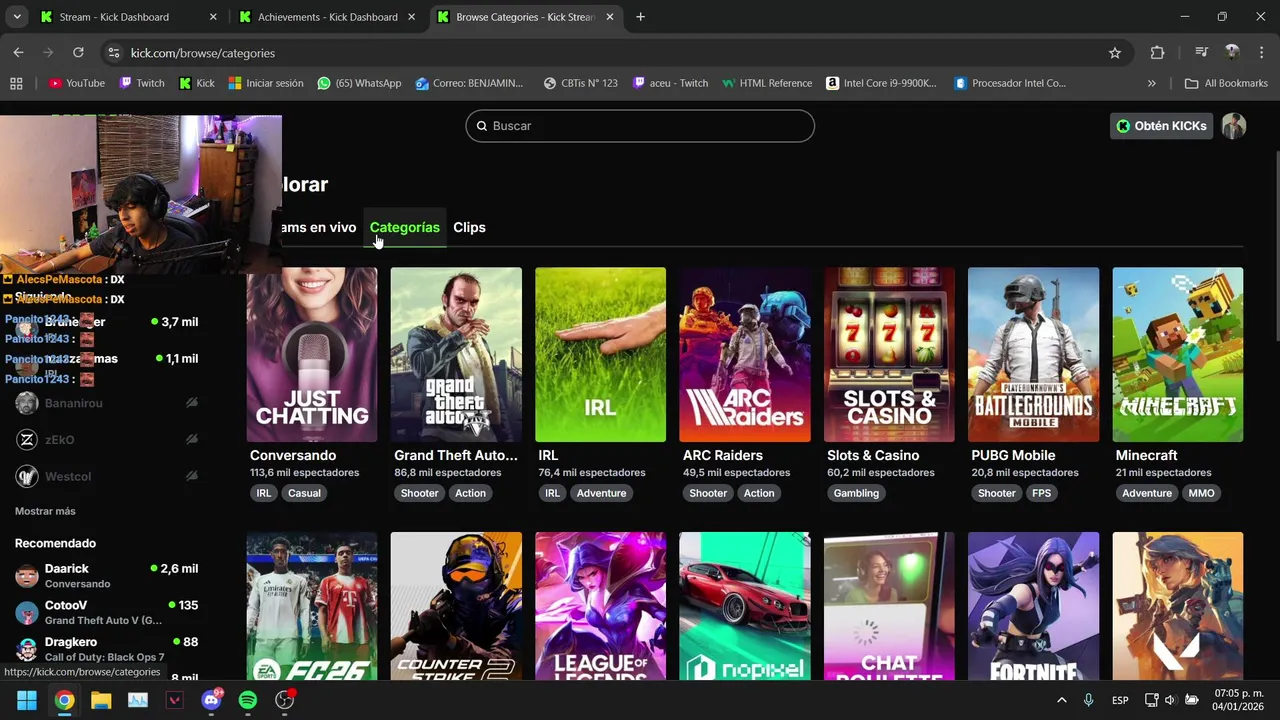Open the IRL category thumbnail
Screen dimensions: 1280x720
click(600, 354)
